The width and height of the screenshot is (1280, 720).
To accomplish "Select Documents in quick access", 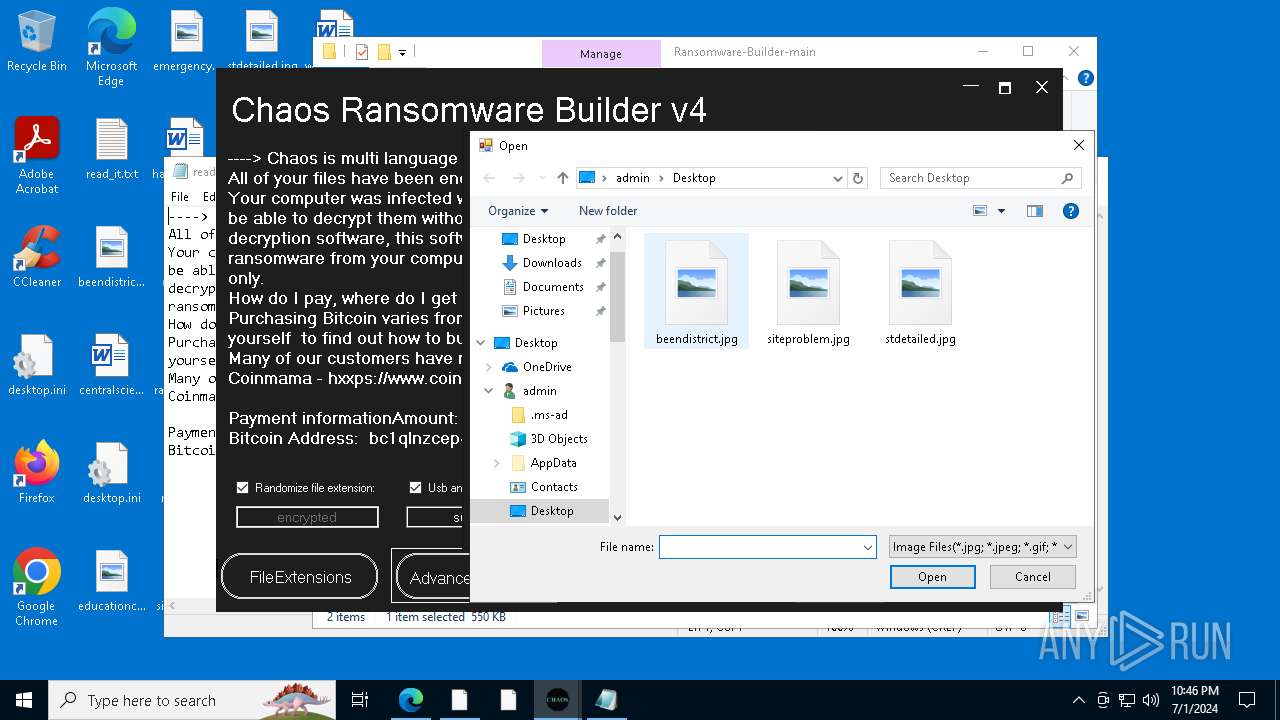I will pos(553,287).
